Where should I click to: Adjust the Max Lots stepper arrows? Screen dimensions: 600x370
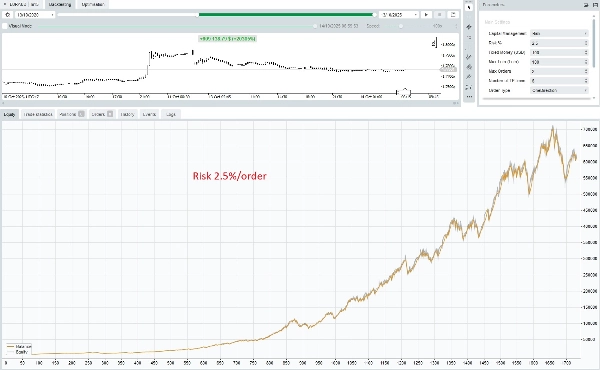tap(586, 62)
